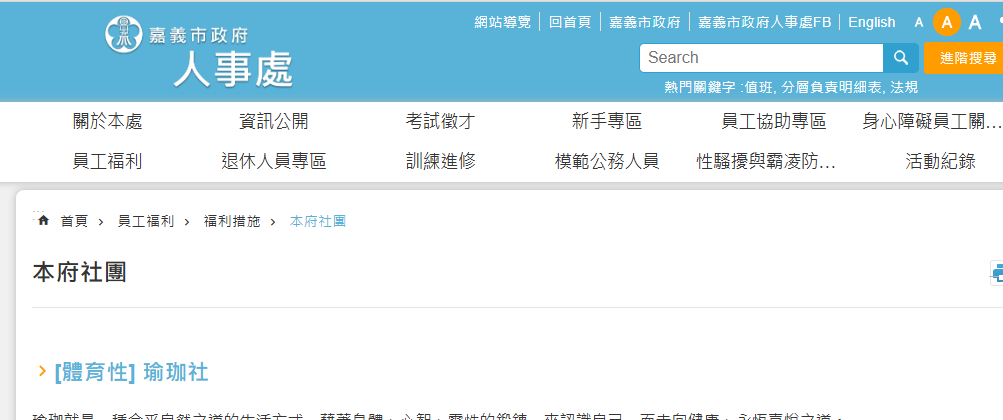
Task: Select the small font size A
Action: pos(919,22)
